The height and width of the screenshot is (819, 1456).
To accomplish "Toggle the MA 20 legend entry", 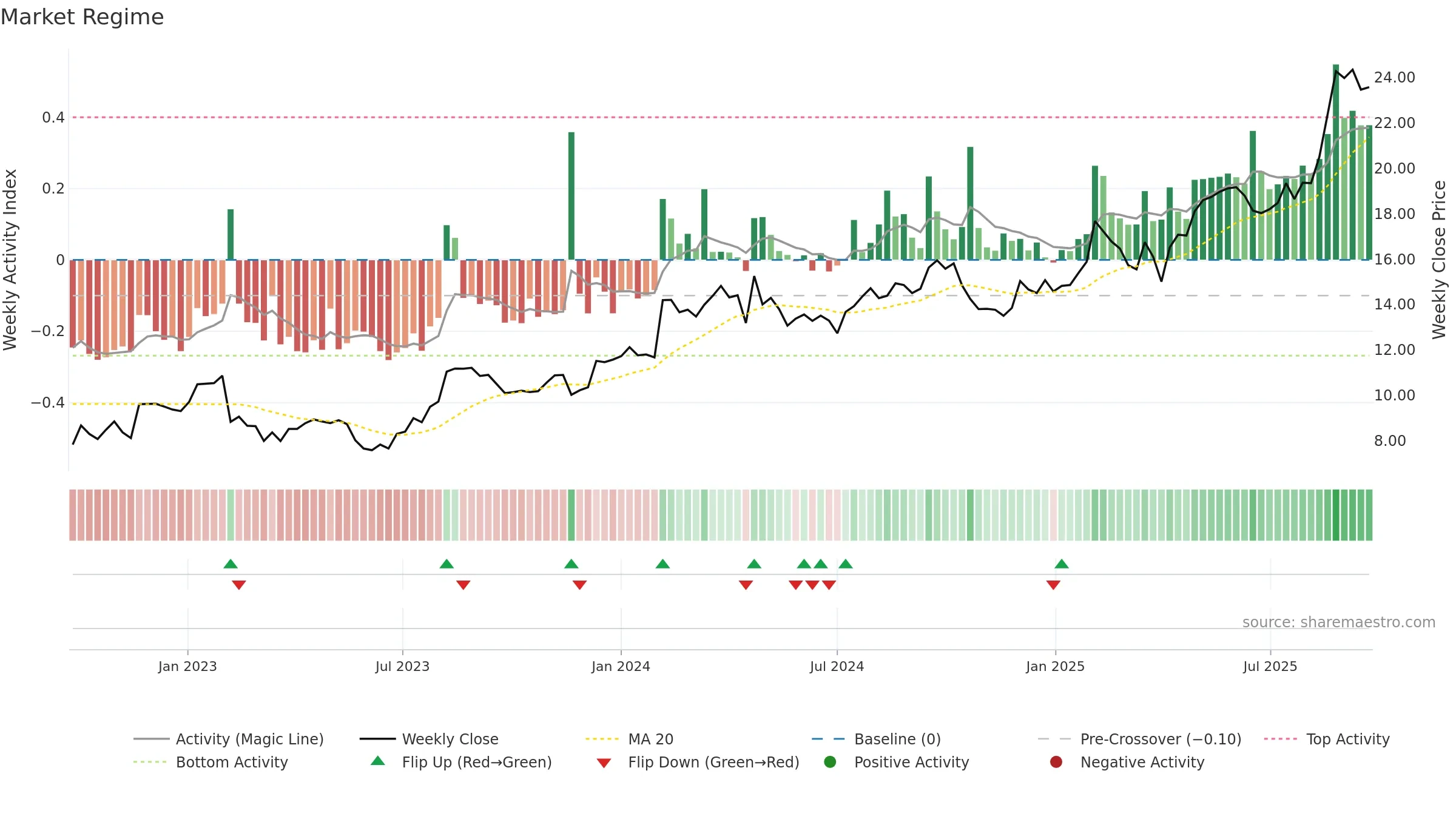I will [629, 739].
